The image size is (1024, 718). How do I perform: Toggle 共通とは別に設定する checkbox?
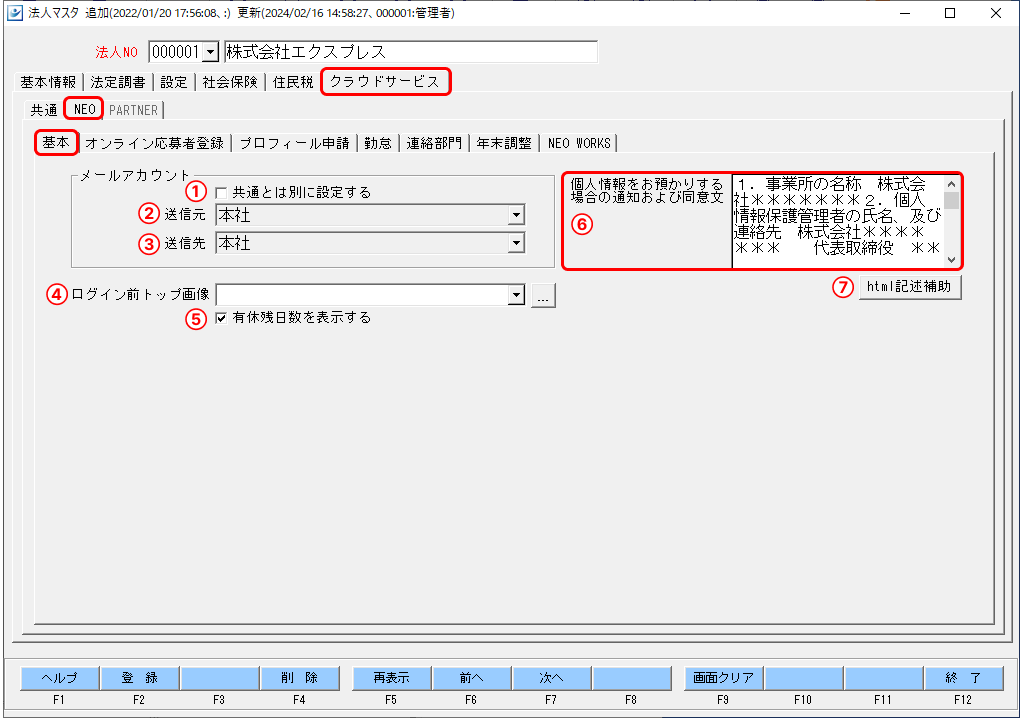coord(221,193)
